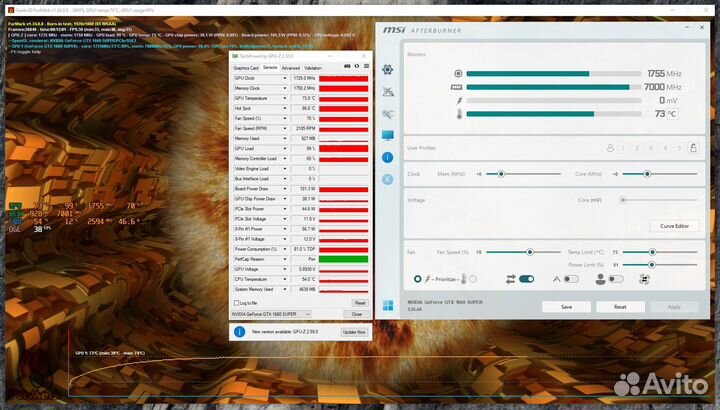Click the user profile person icon
The height and width of the screenshot is (410, 720).
pos(610,148)
